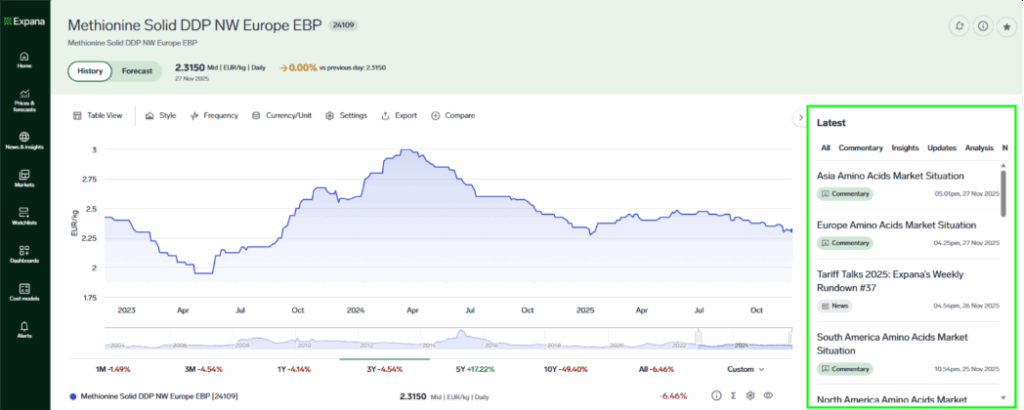The width and height of the screenshot is (1024, 410).
Task: Open North America Amino Acids Market article
Action: (891, 400)
